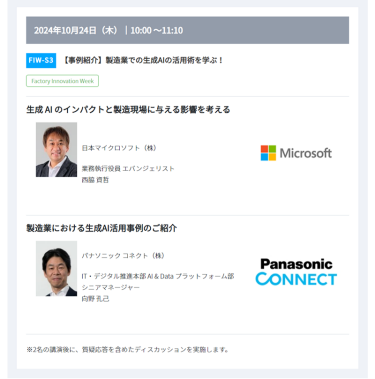Click the footnote about the post-talk discussion
This screenshot has height=379, width=375.
128,350
